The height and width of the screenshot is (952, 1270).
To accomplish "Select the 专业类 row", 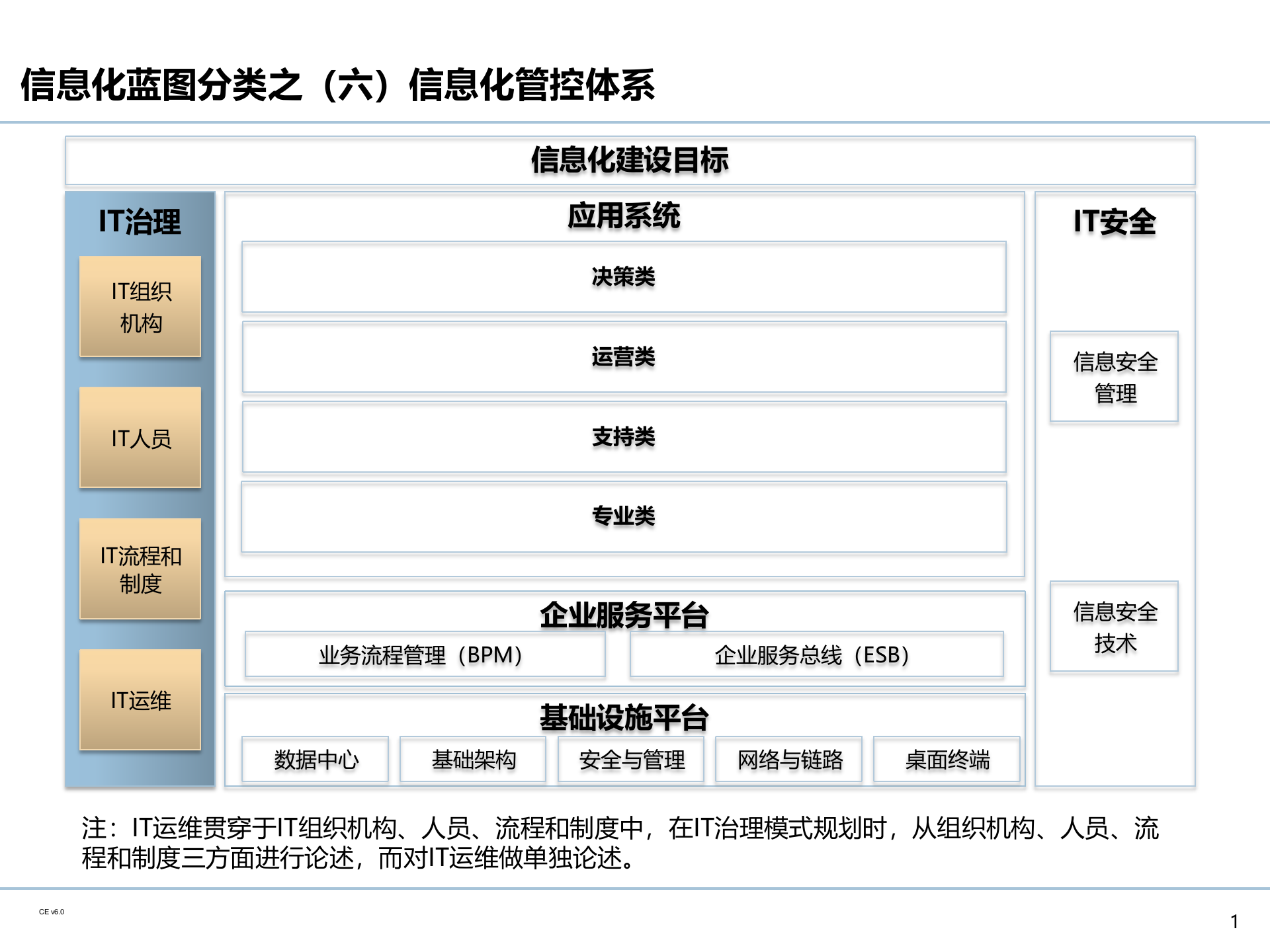I will [624, 518].
